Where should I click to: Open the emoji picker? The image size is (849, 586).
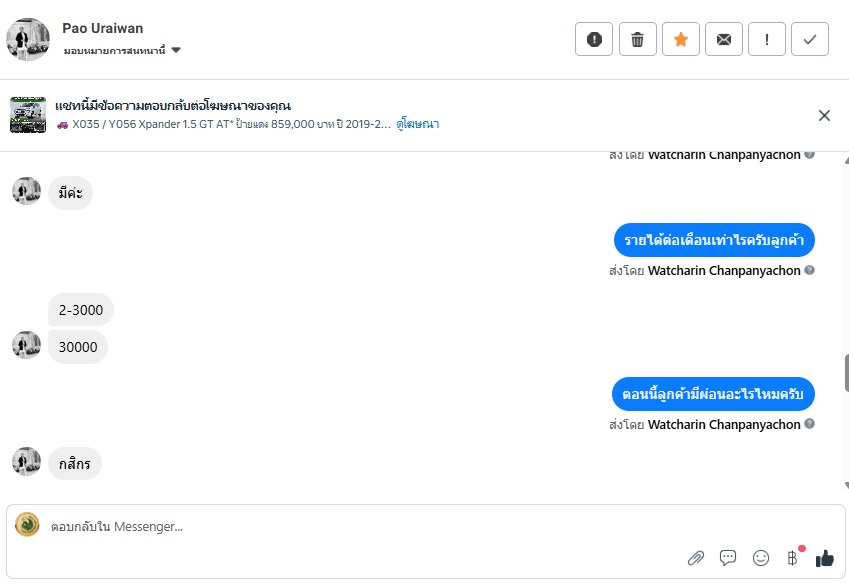click(x=761, y=558)
